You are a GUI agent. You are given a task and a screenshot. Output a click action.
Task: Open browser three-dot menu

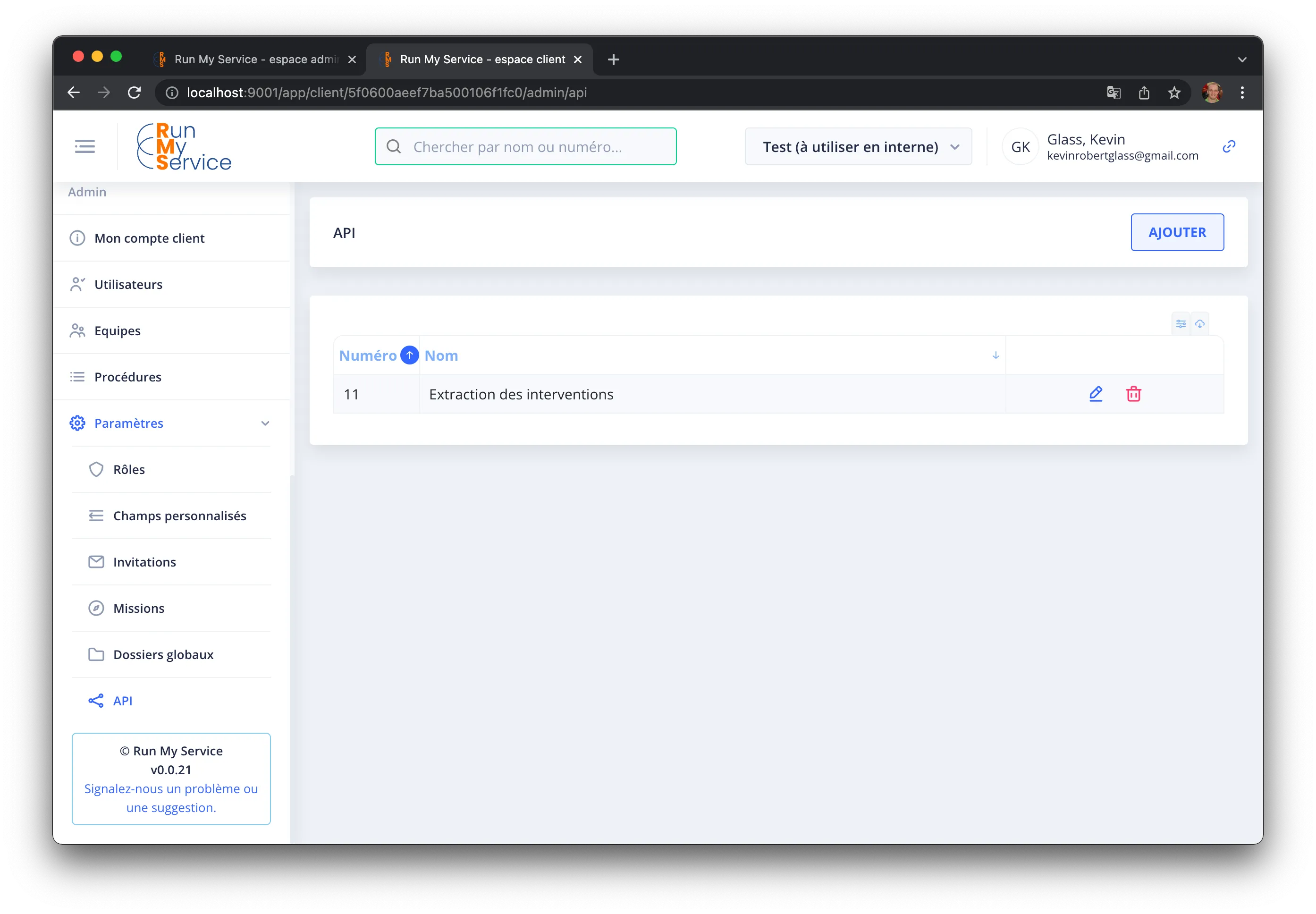[1241, 92]
